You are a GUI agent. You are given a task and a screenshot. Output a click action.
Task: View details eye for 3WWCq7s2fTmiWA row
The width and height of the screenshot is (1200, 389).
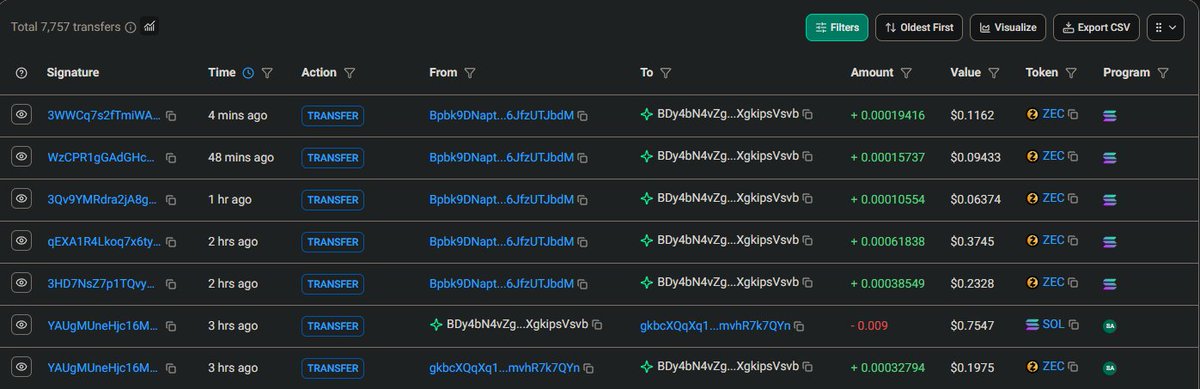21,116
